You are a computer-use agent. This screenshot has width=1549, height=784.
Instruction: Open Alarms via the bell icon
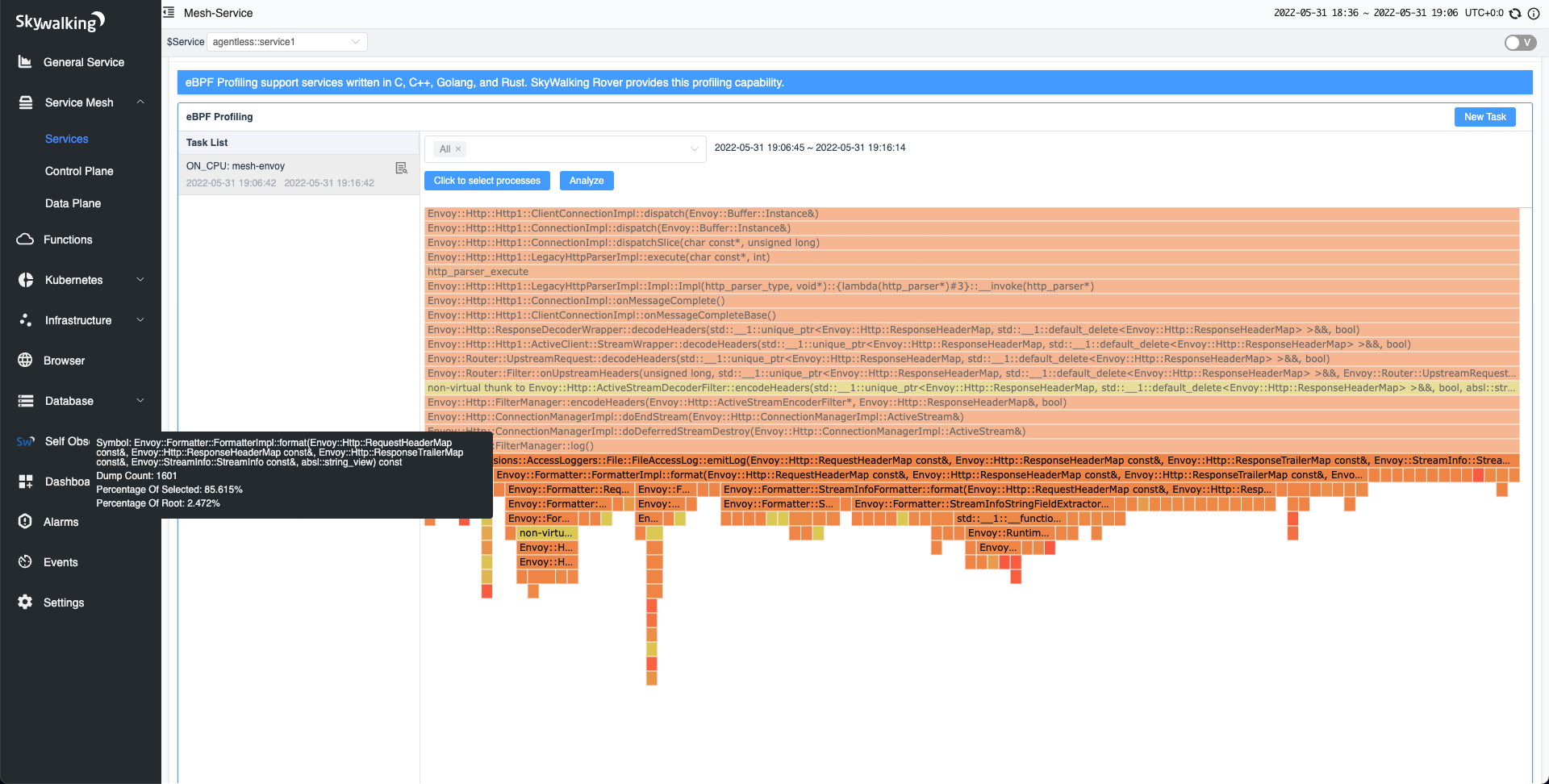[26, 521]
